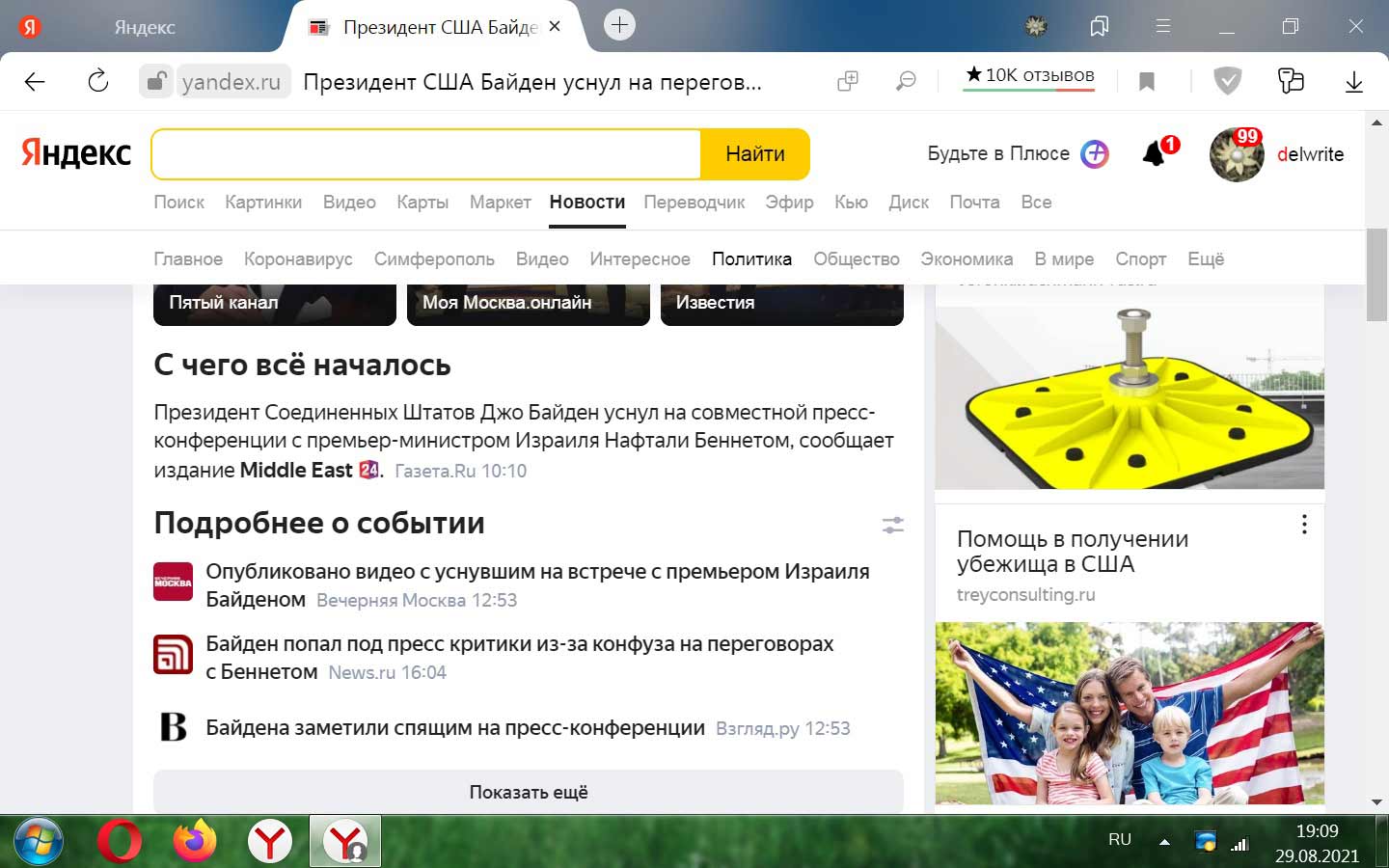Click the browser back arrow
This screenshot has height=868, width=1389.
tap(35, 82)
